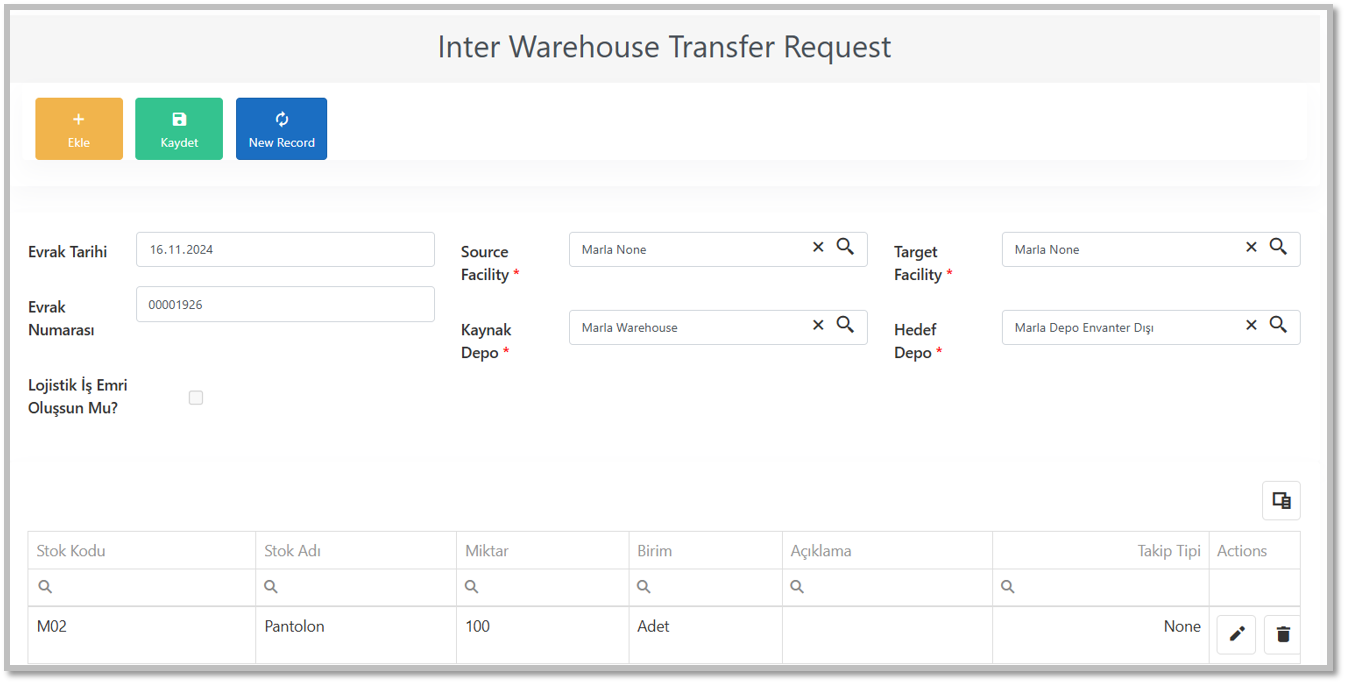Search for a Hedef Depo warehouse
Viewport: 1346px width, 684px height.
point(1278,326)
